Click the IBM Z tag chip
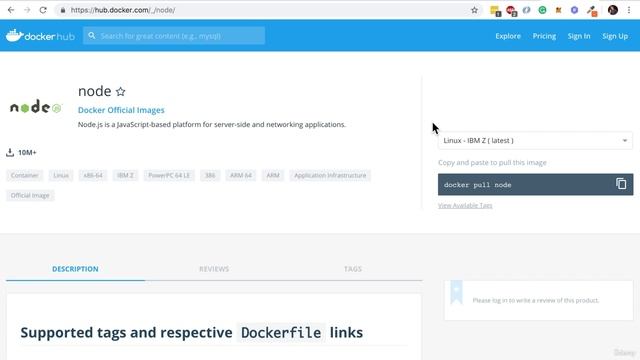The height and width of the screenshot is (360, 640). pos(125,176)
